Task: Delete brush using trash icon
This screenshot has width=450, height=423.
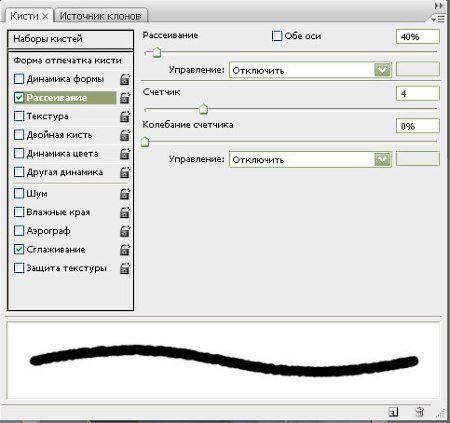Action: click(420, 412)
